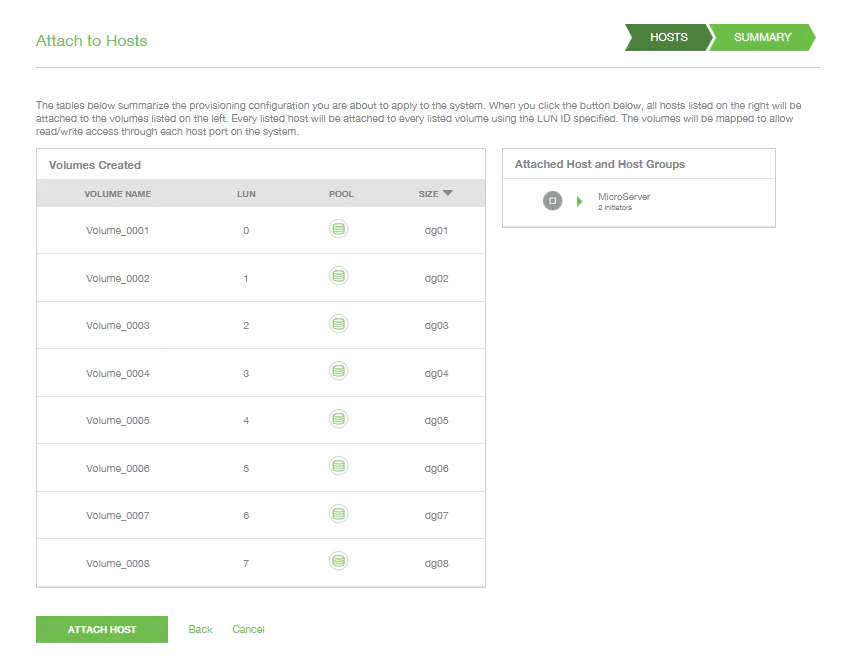Viewport: 857px width, 657px height.
Task: Expand the MicroServer host with green triangle
Action: tap(579, 202)
